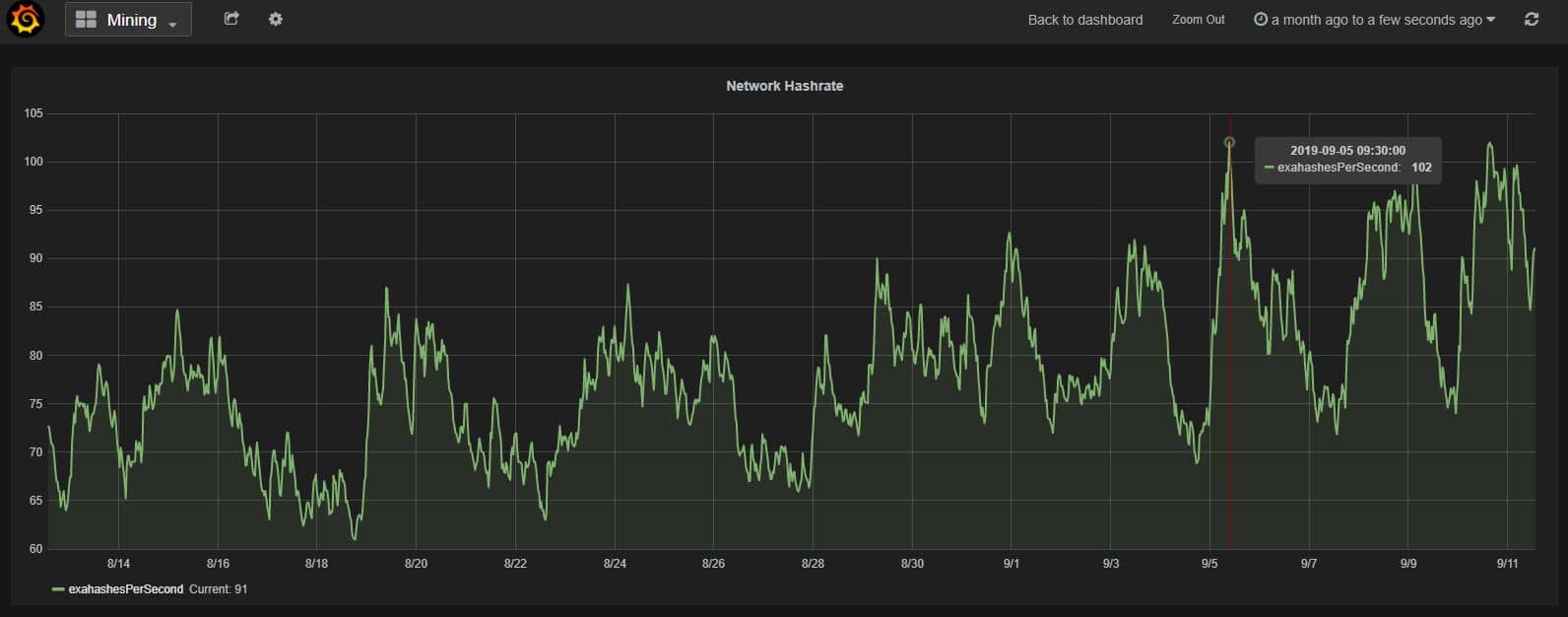The height and width of the screenshot is (617, 1568).
Task: Click the 2019-09-05 09:30:00 tooltip timestamp
Action: coord(1347,151)
